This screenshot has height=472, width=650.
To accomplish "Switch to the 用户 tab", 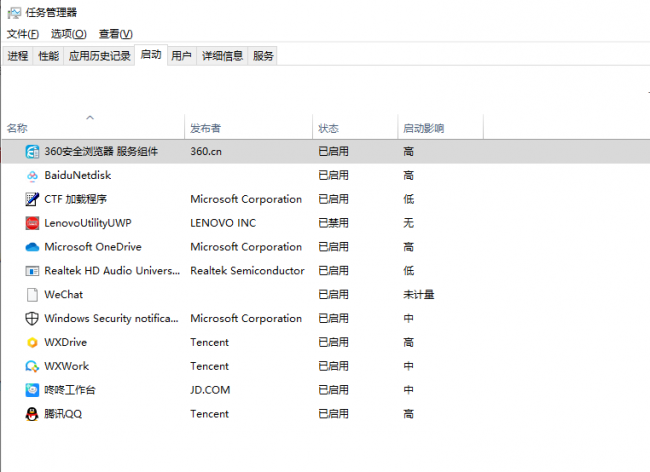I will [x=182, y=56].
